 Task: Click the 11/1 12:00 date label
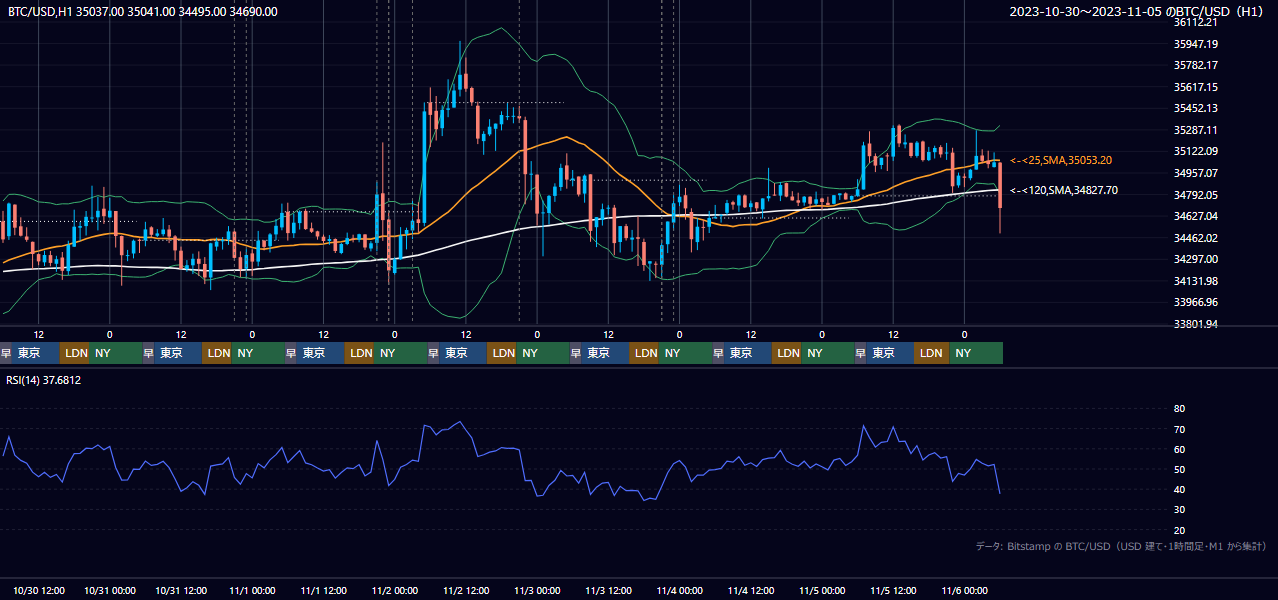pos(323,590)
